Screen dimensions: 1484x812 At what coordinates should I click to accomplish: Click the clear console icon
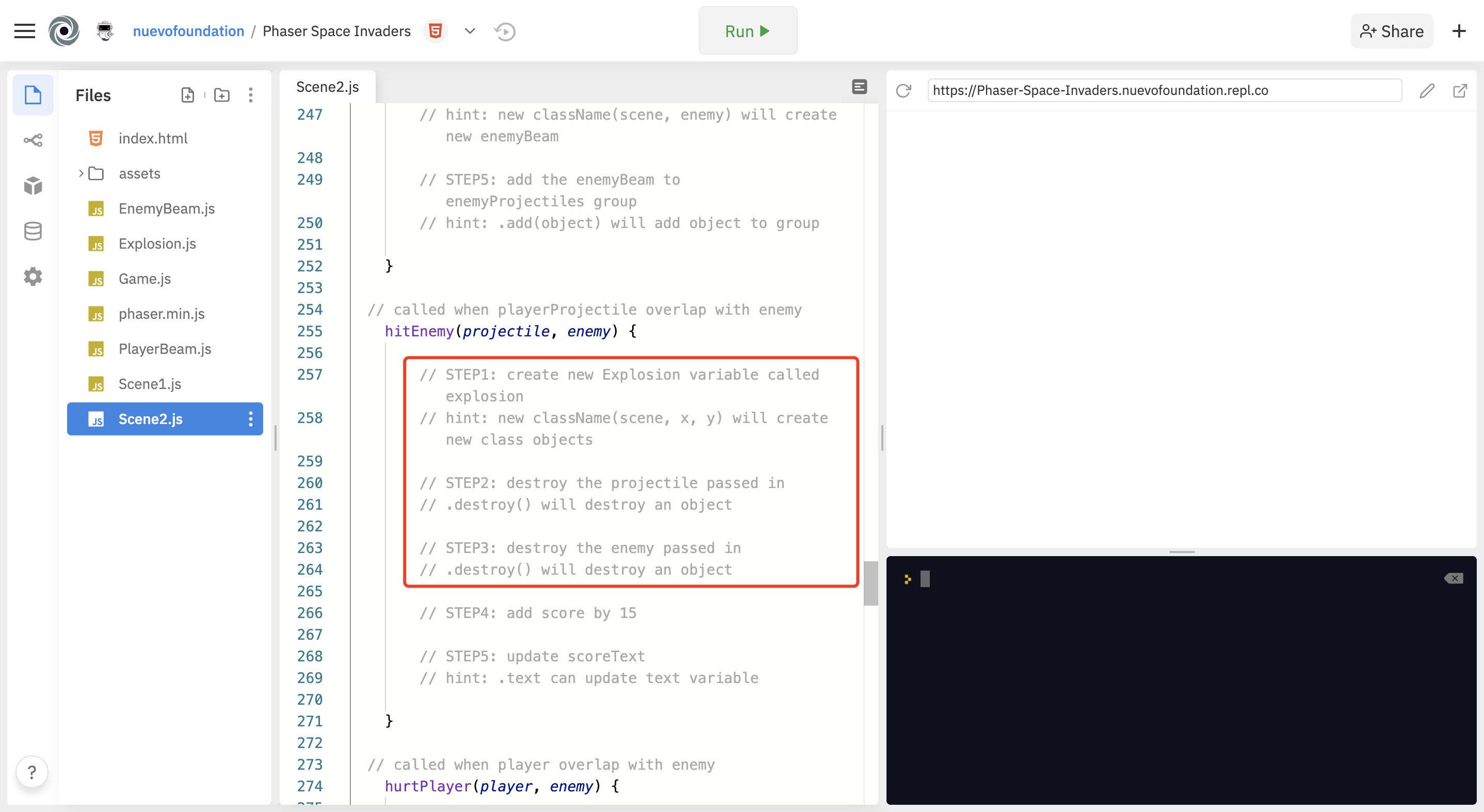coord(1454,578)
